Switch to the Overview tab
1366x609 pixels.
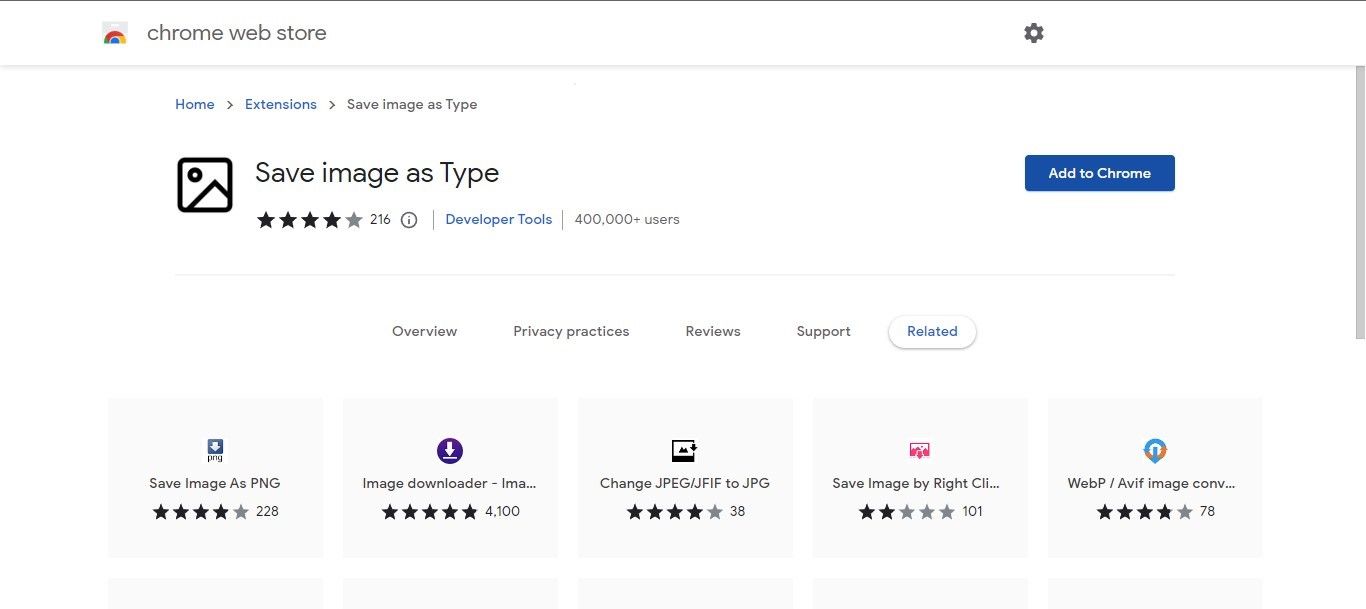pyautogui.click(x=424, y=330)
